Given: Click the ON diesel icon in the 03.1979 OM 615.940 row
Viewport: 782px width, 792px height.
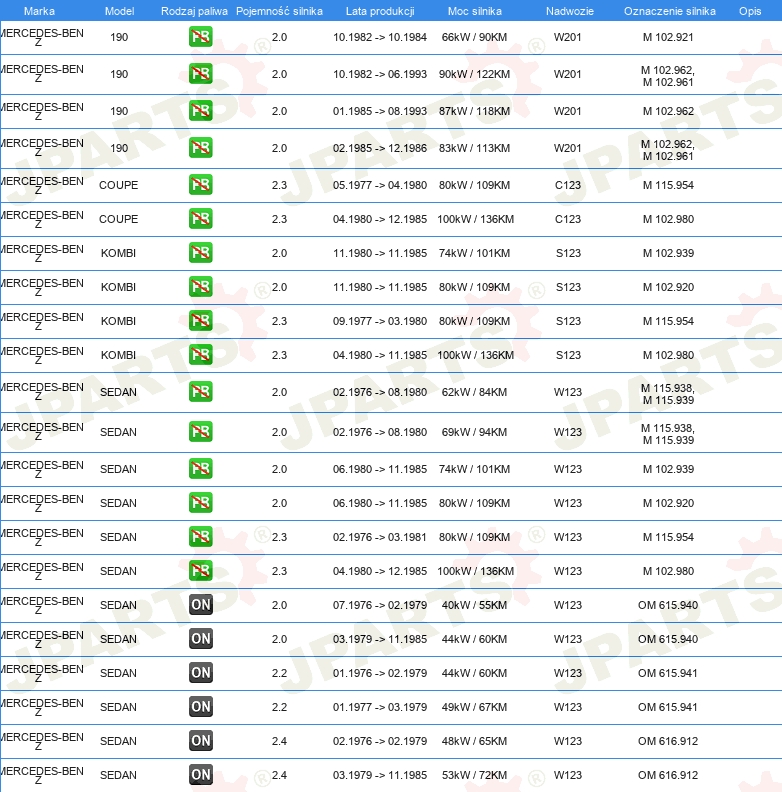Looking at the screenshot, I should [x=201, y=638].
